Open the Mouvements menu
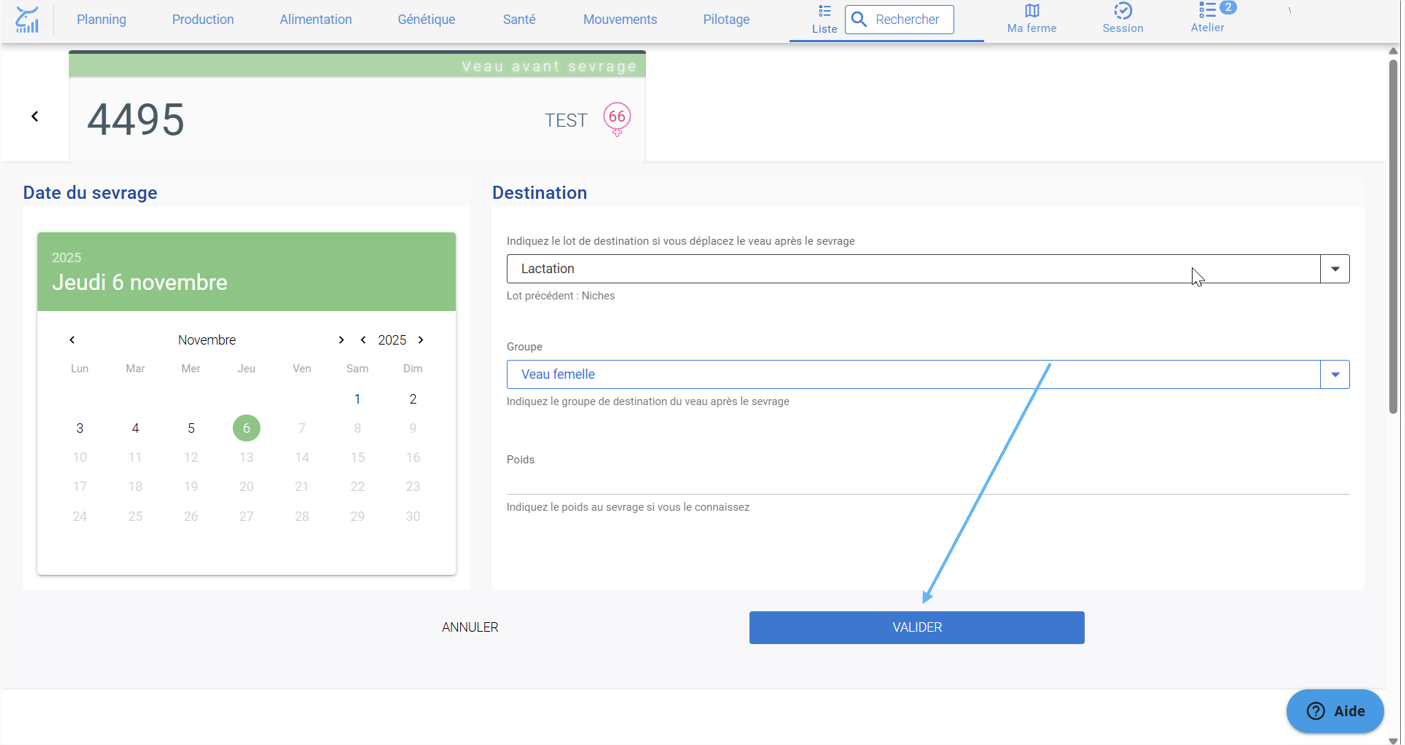This screenshot has height=745, width=1405. pyautogui.click(x=620, y=19)
